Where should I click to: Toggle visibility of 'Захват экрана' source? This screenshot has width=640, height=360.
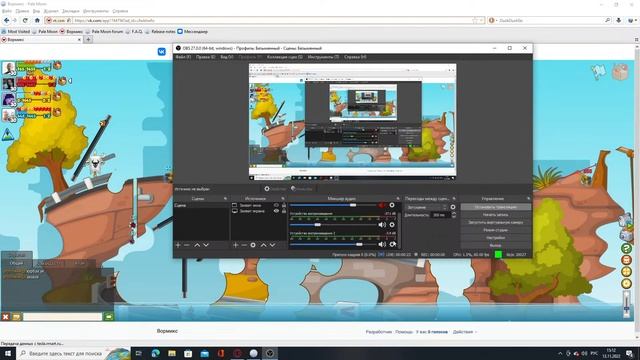tap(276, 211)
